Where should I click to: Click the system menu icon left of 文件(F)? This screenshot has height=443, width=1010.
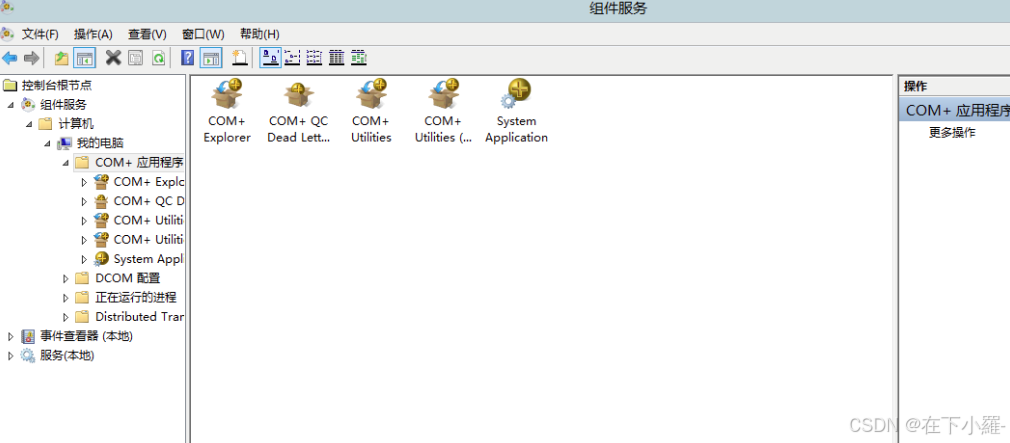[7, 33]
